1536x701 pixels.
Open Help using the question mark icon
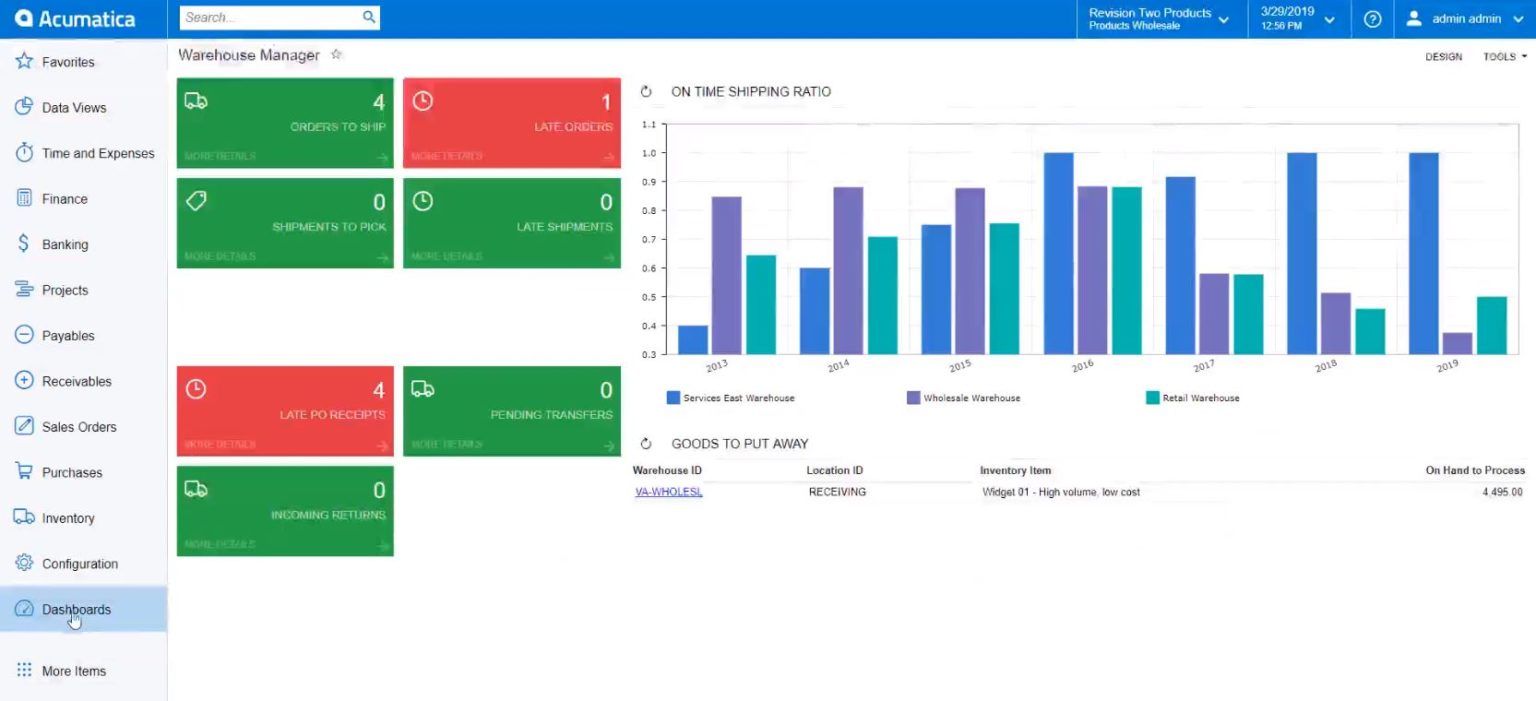pyautogui.click(x=1372, y=18)
